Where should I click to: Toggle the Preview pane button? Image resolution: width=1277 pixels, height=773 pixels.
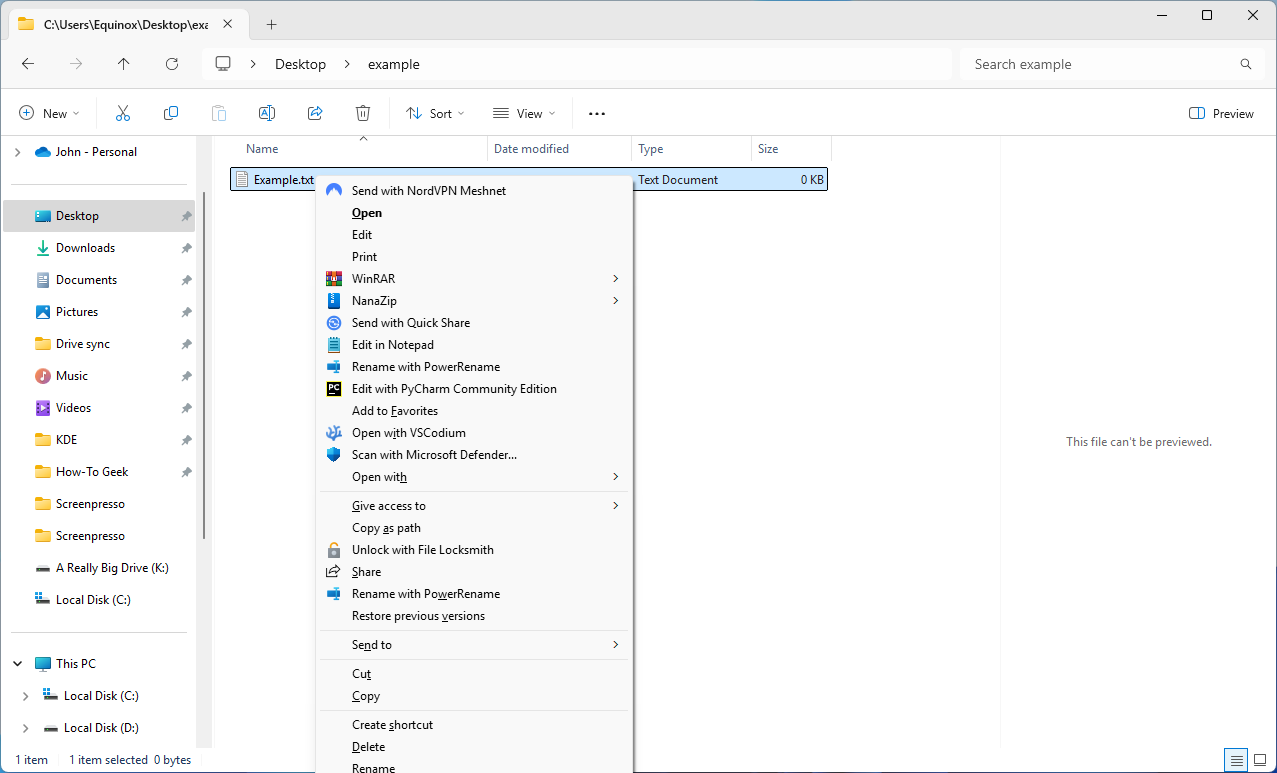point(1221,114)
